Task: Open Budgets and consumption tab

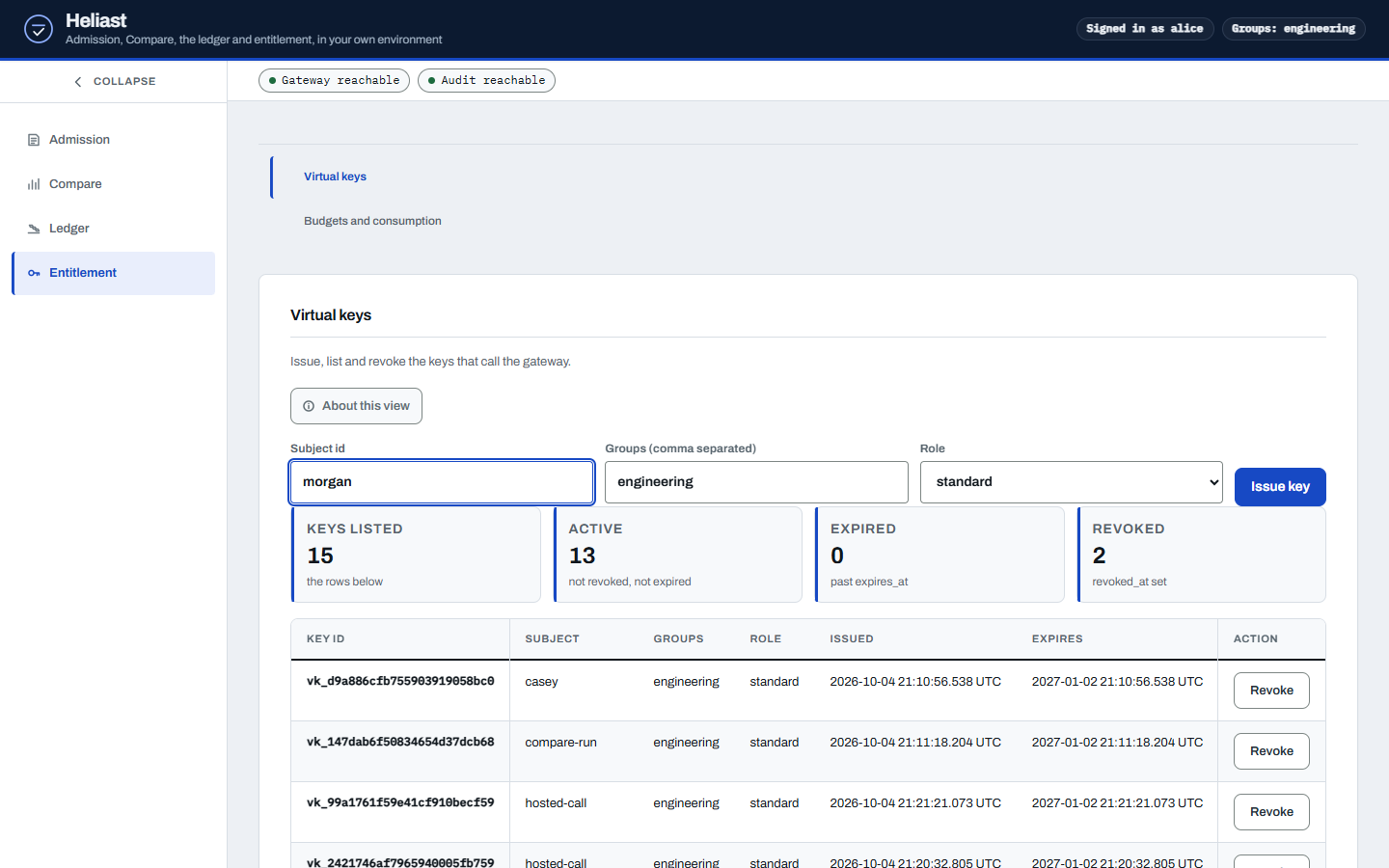Action: pos(372,221)
